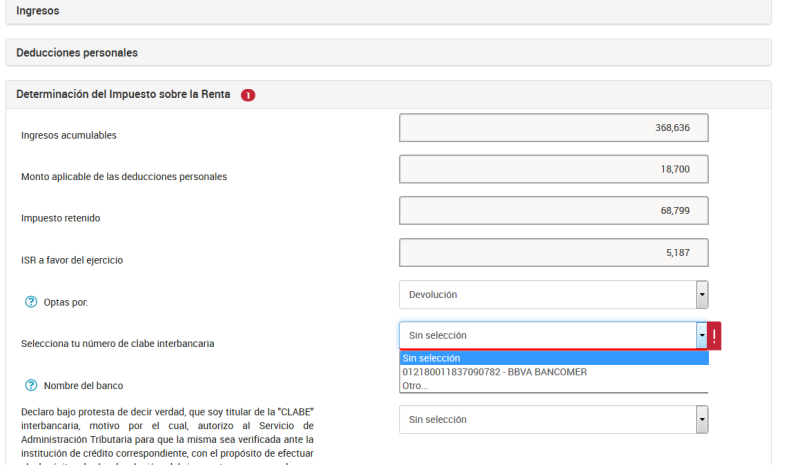This screenshot has height=465, width=800.
Task: Choose 012180011837090782 - BBVA BANCOMER option
Action: [554, 372]
